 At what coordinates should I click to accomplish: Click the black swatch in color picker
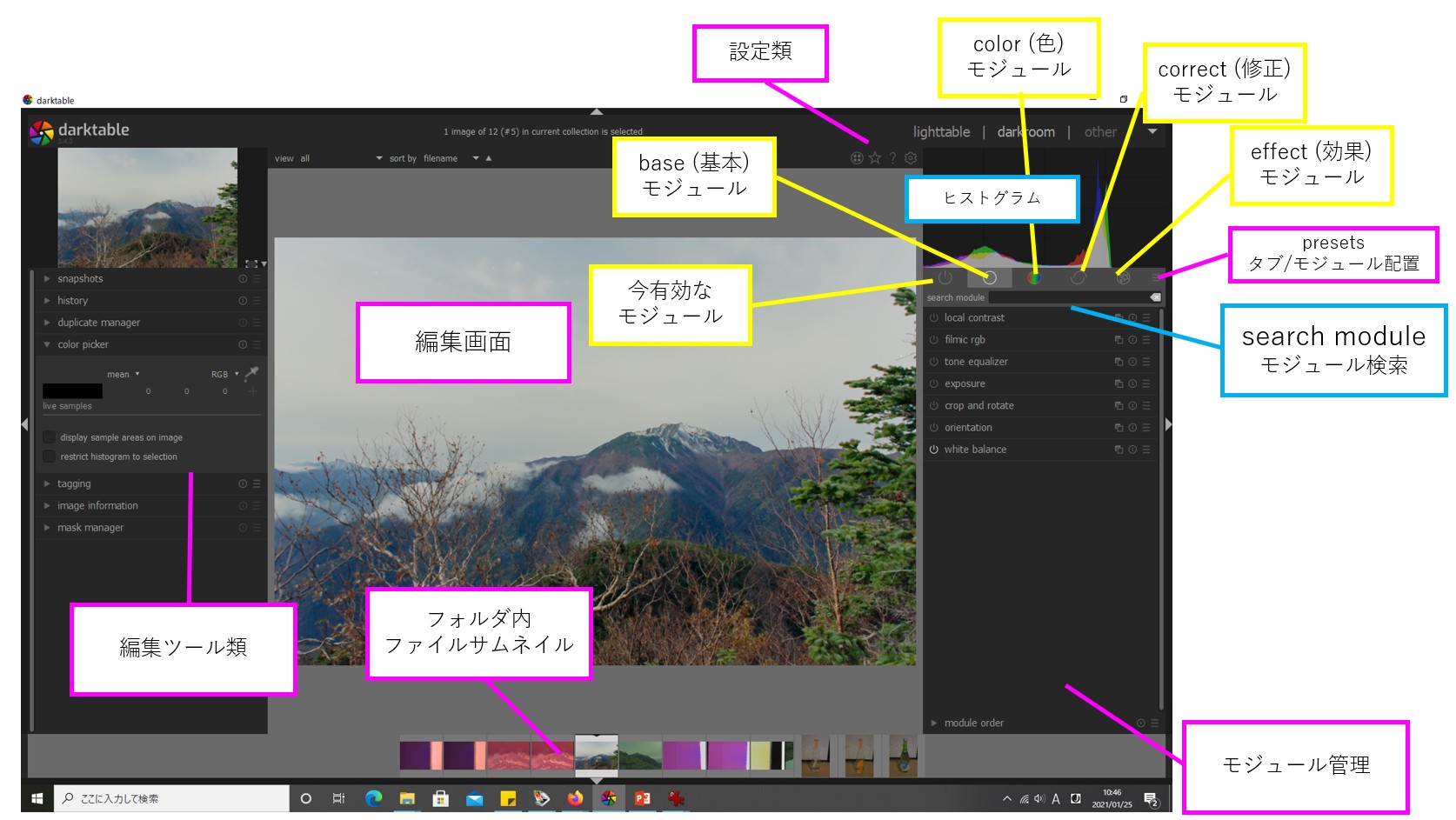point(73,390)
